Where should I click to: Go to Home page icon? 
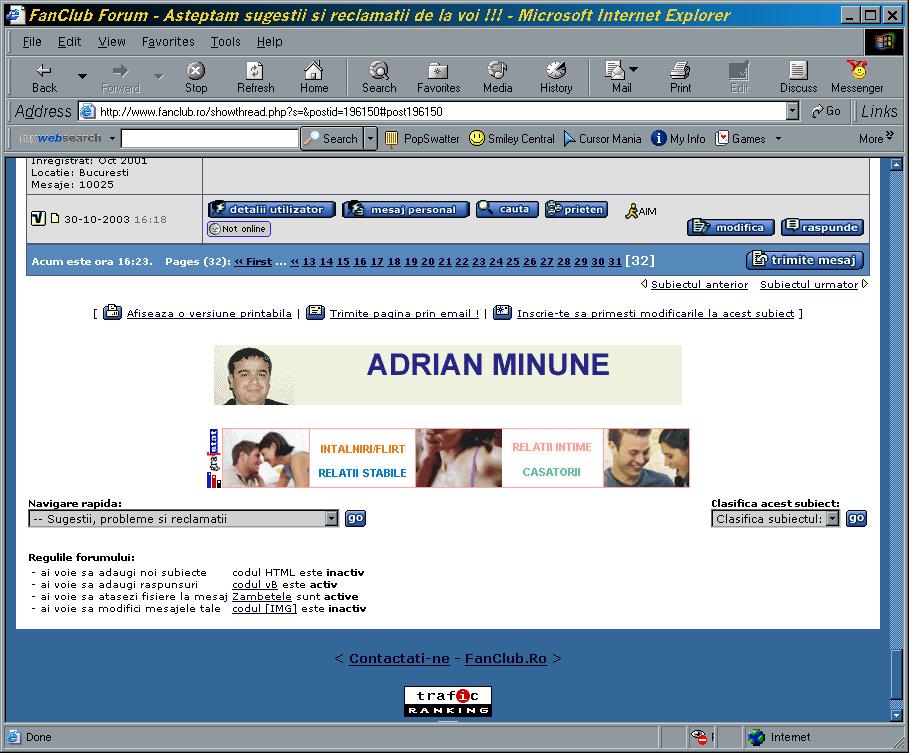coord(314,78)
